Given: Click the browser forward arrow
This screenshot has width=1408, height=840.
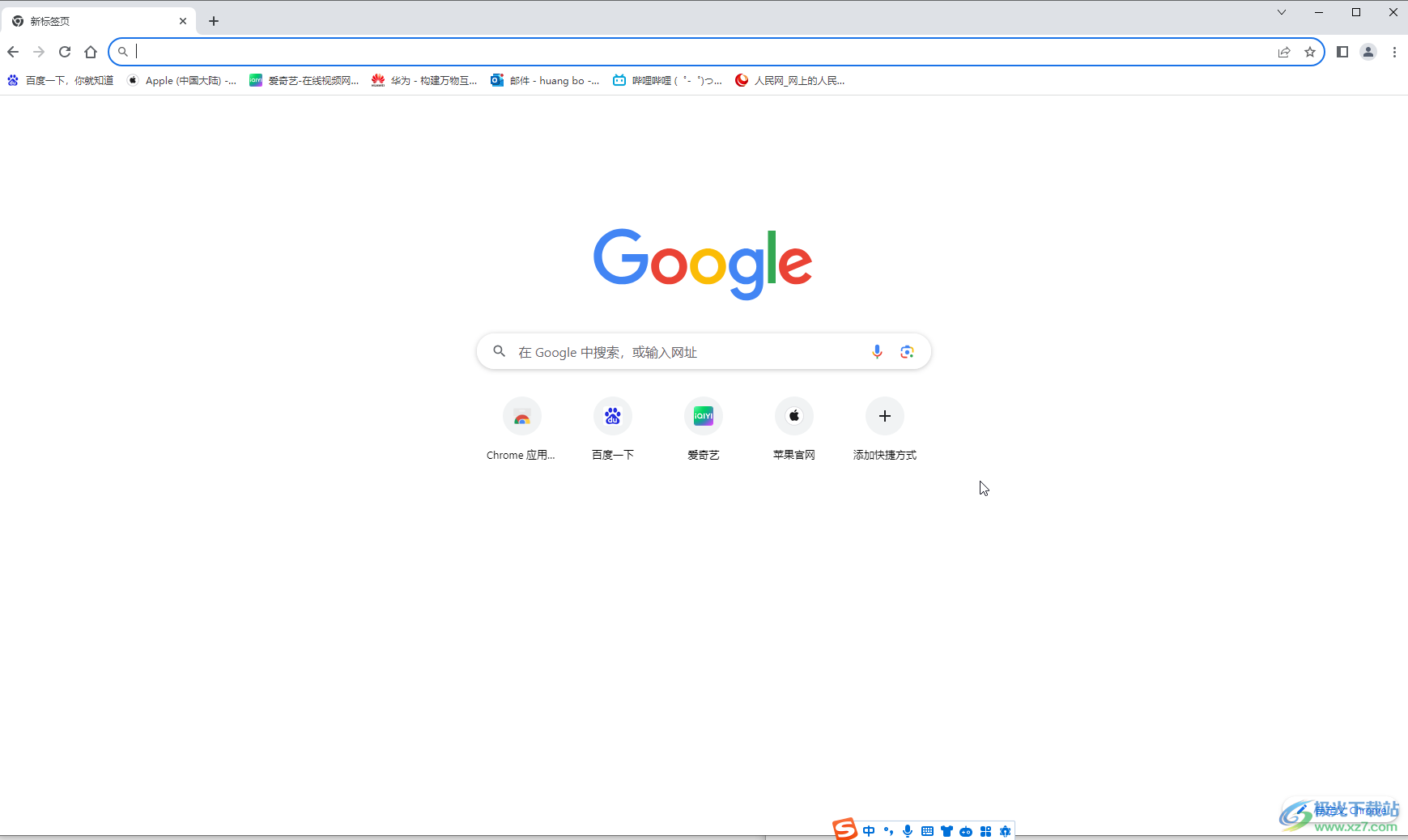Looking at the screenshot, I should click(x=39, y=52).
